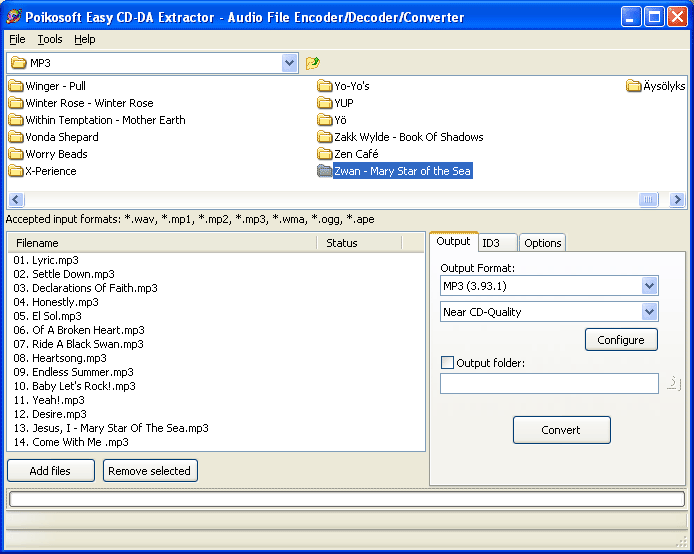Click the Vonda Shepard folder icon
This screenshot has width=694, height=554.
click(16, 137)
